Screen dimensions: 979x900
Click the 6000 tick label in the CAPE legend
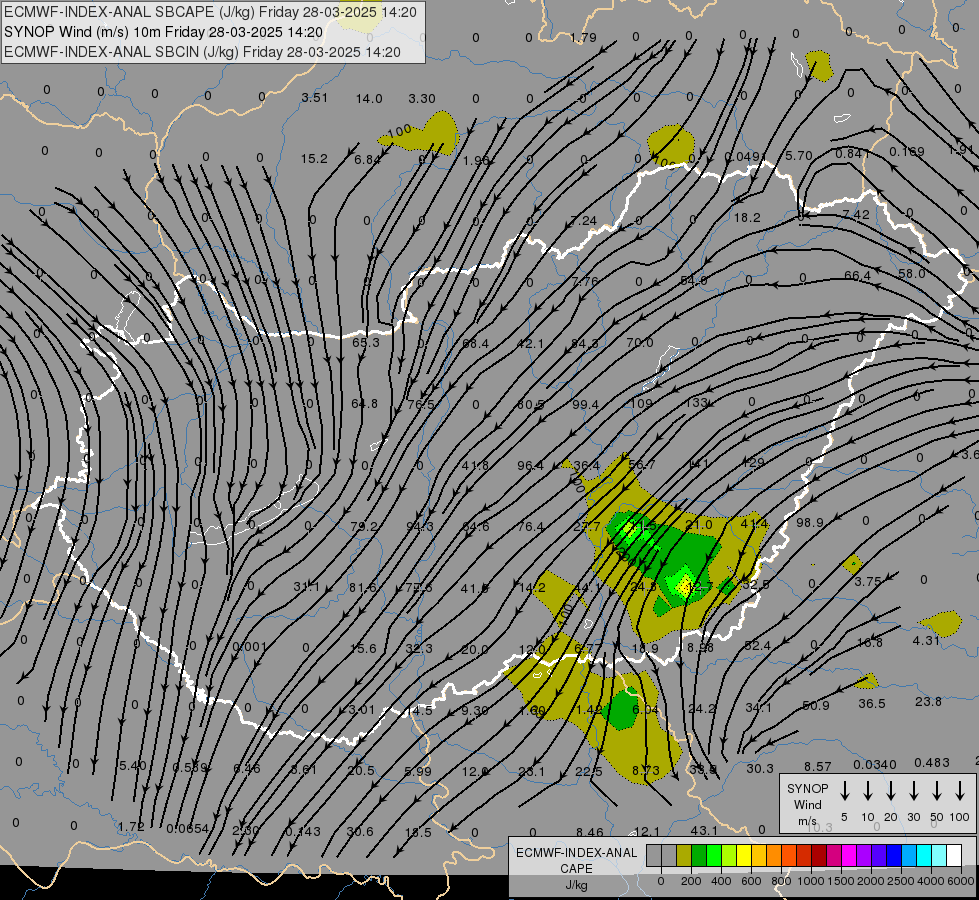point(960,881)
